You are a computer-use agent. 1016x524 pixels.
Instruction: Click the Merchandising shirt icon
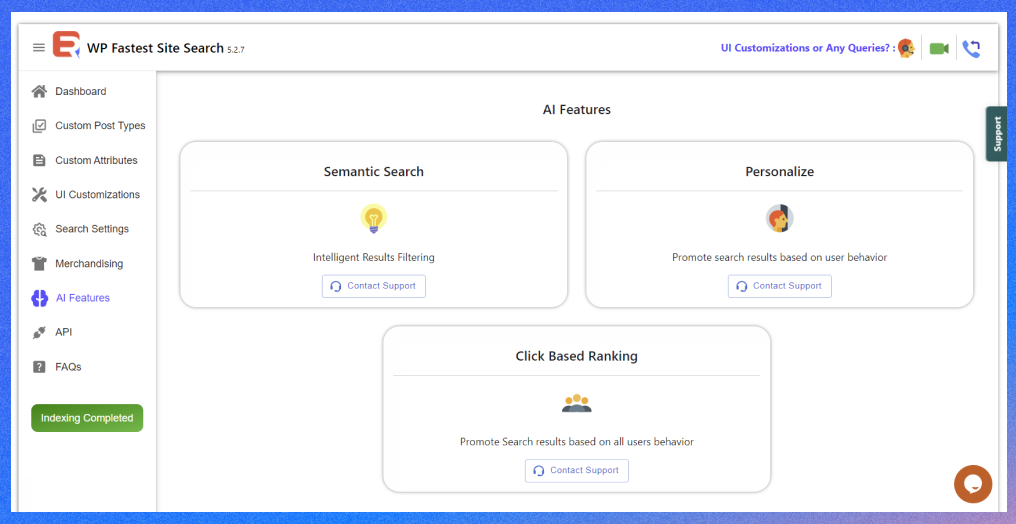(40, 264)
